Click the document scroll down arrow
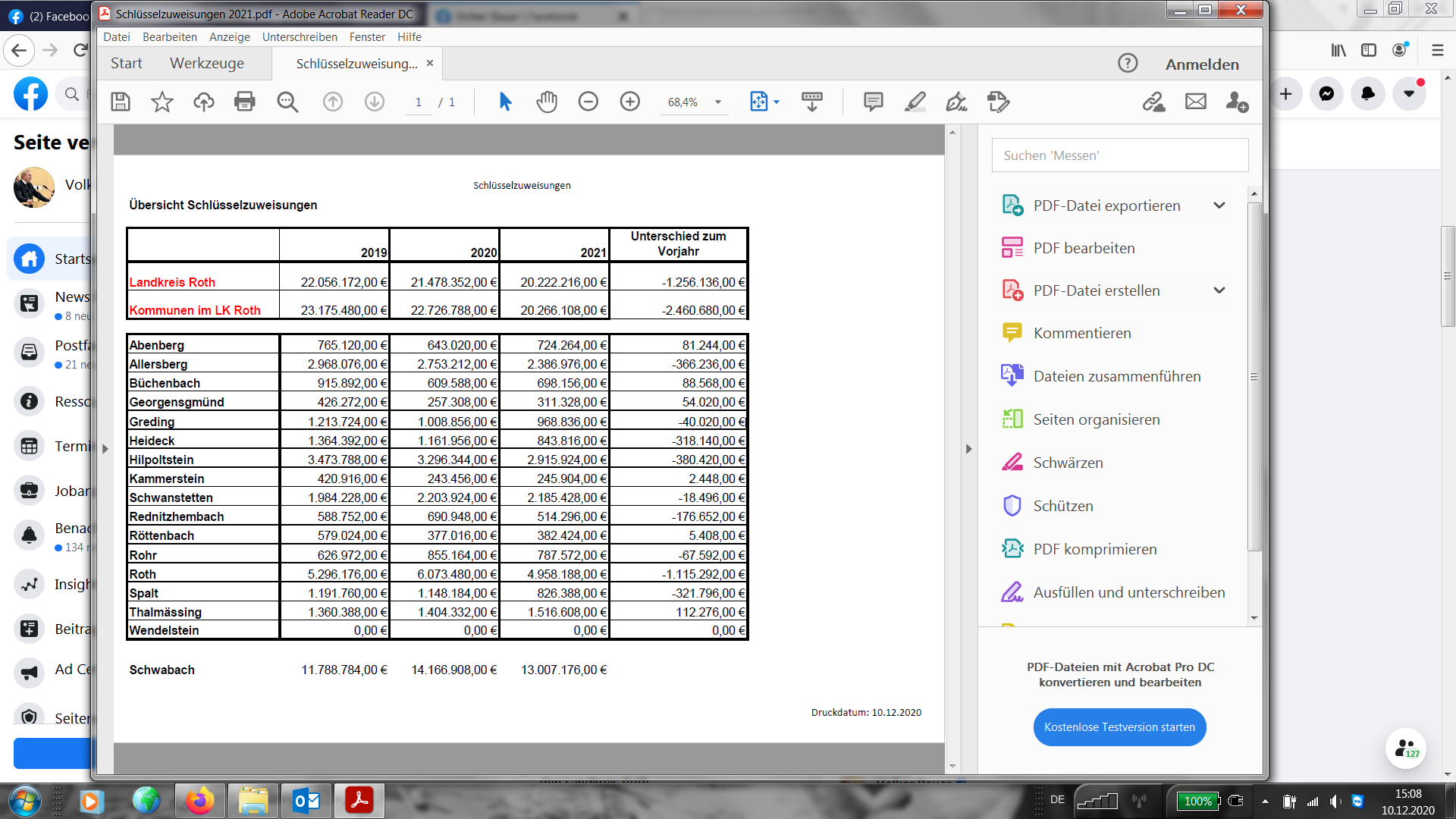Image resolution: width=1456 pixels, height=819 pixels. click(952, 766)
